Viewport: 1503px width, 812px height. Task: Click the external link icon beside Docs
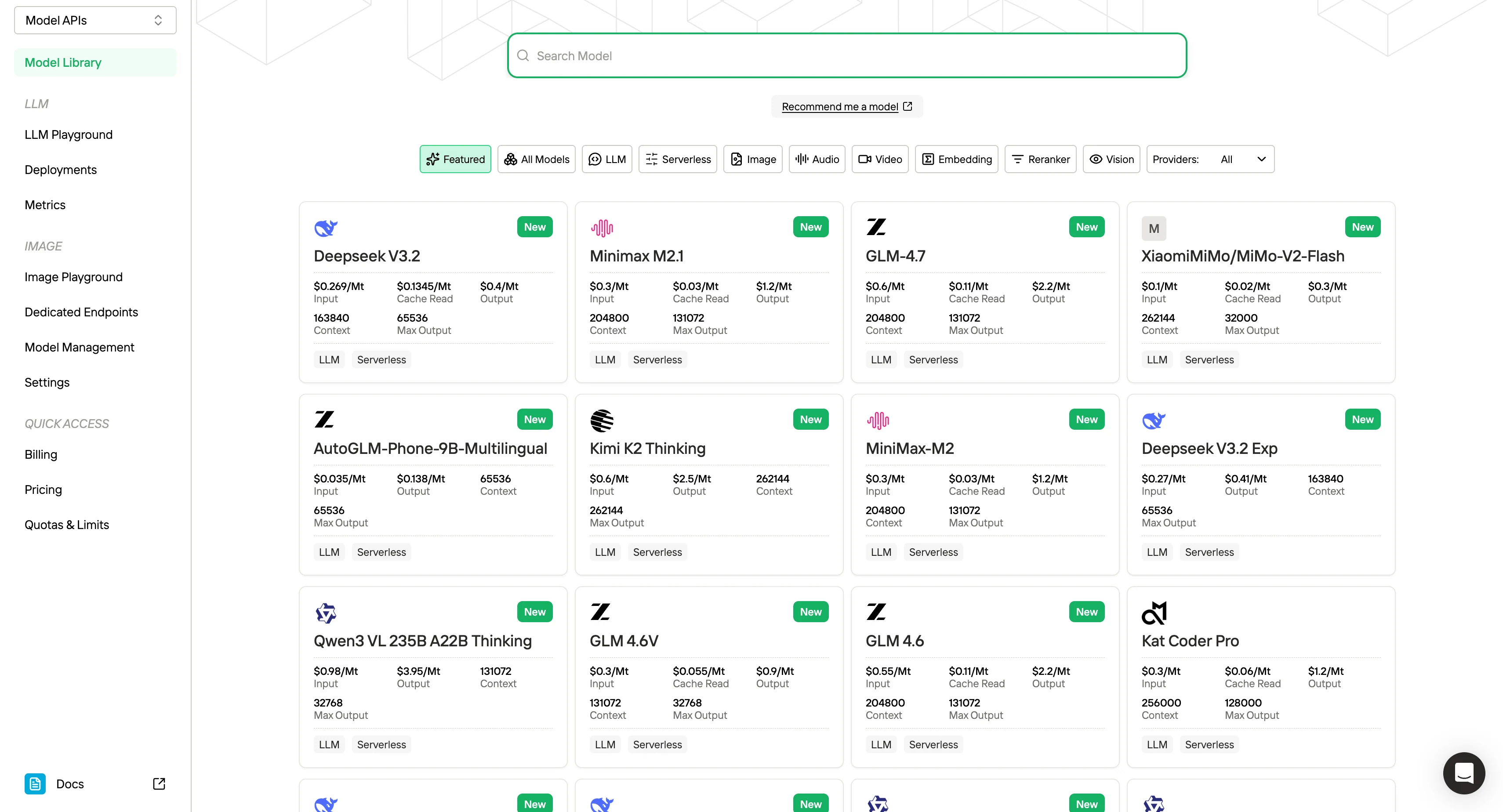[x=159, y=783]
